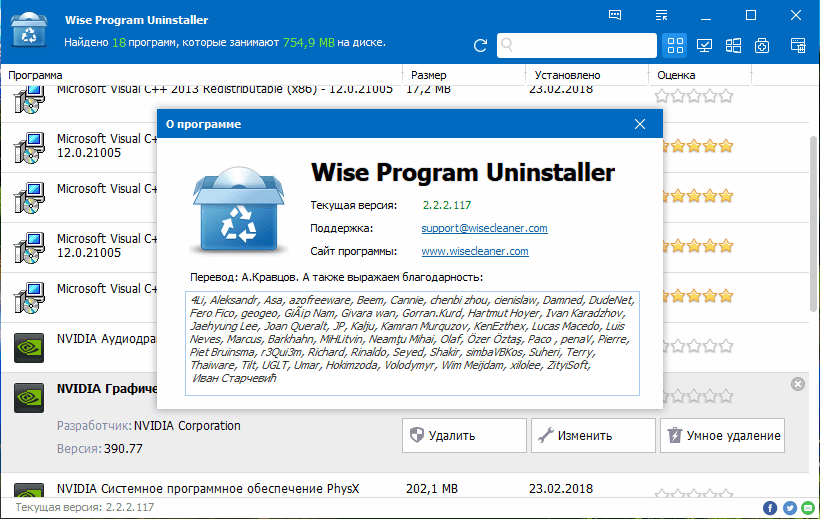Screen dimensions: 820x519
Task: Click the uninstall window trash icon in toolbar
Action: [798, 45]
